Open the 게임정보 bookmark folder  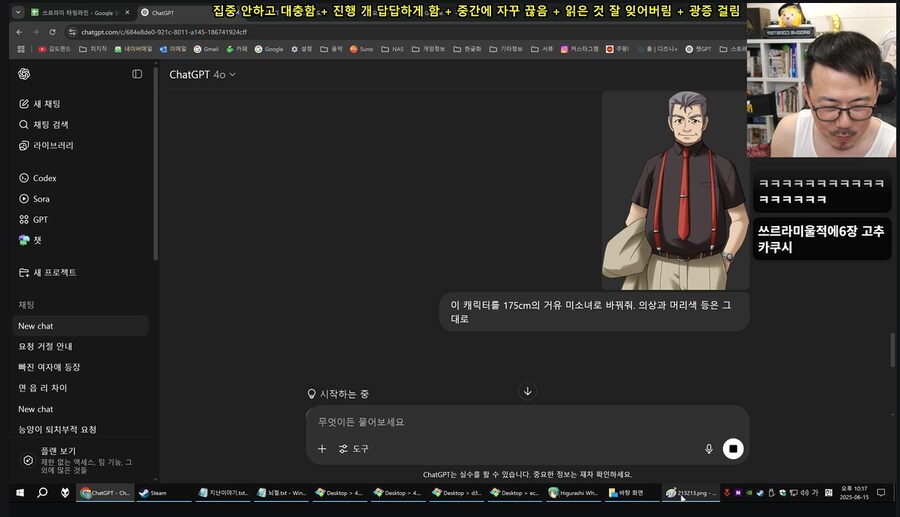click(x=428, y=49)
